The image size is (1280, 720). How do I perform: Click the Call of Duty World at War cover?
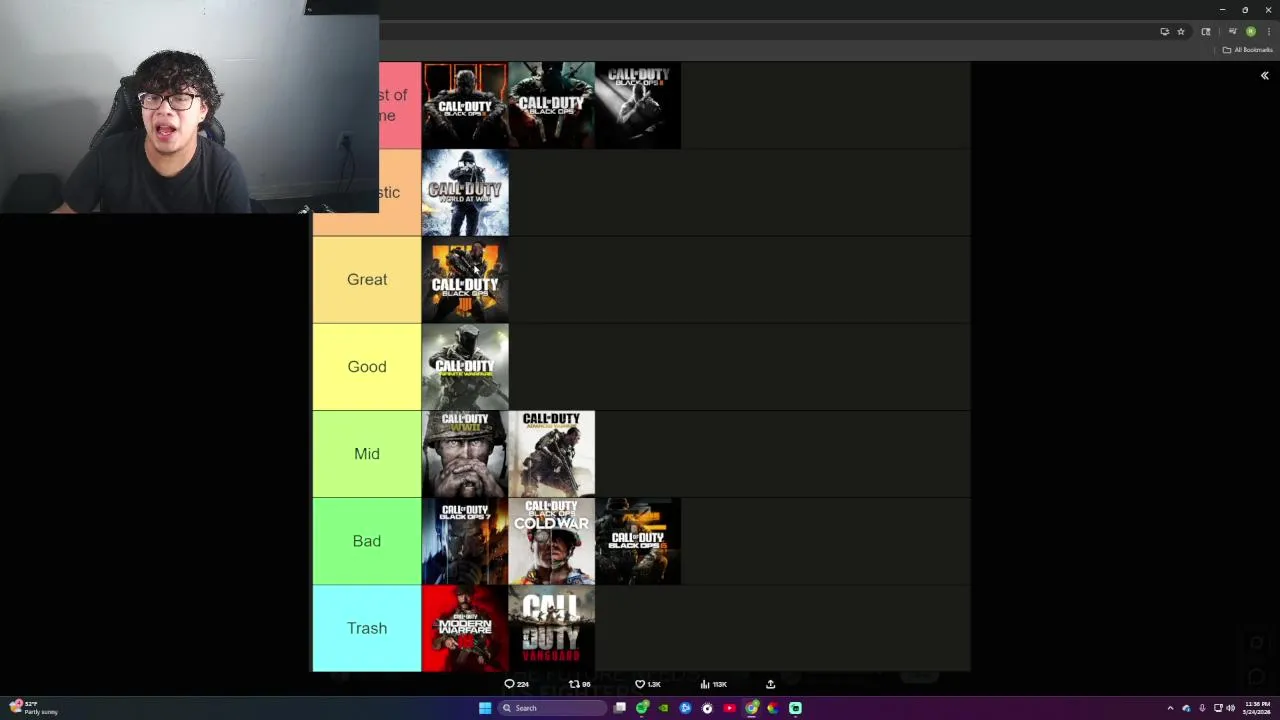point(465,193)
